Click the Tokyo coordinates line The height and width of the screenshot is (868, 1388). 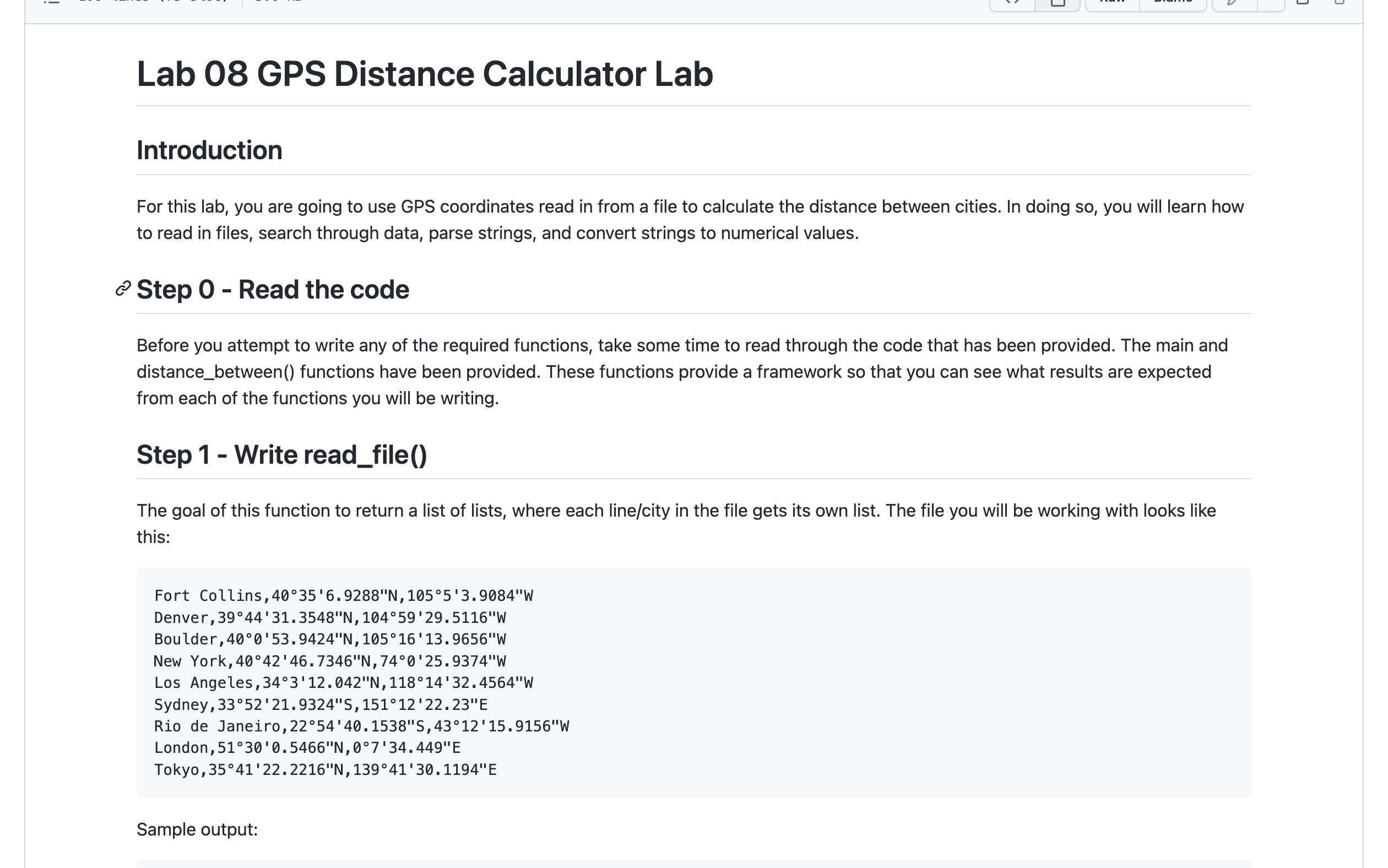click(x=325, y=770)
